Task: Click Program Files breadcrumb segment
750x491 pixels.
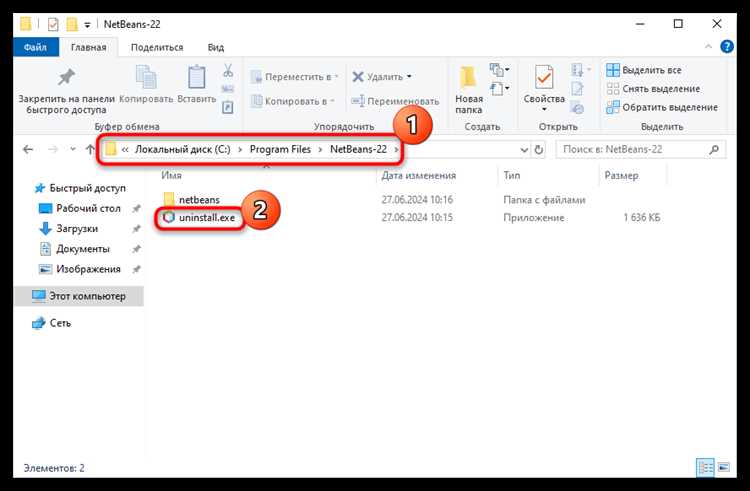Action: pos(280,149)
